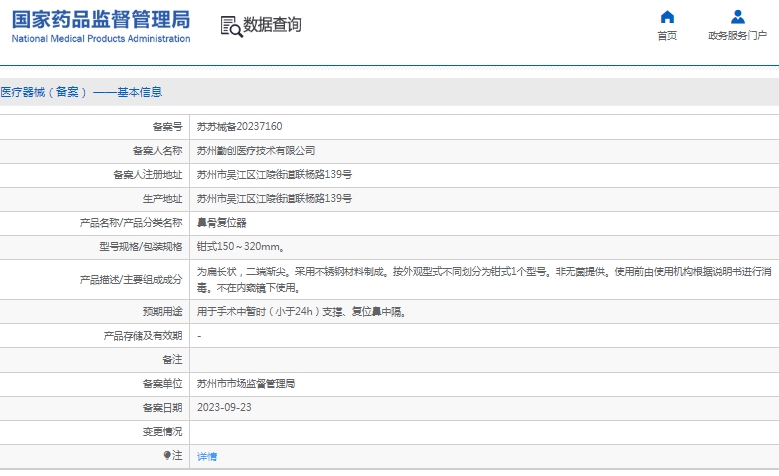The height and width of the screenshot is (476, 779).
Task: Click the 政务服务门户 text link
Action: pos(738,35)
